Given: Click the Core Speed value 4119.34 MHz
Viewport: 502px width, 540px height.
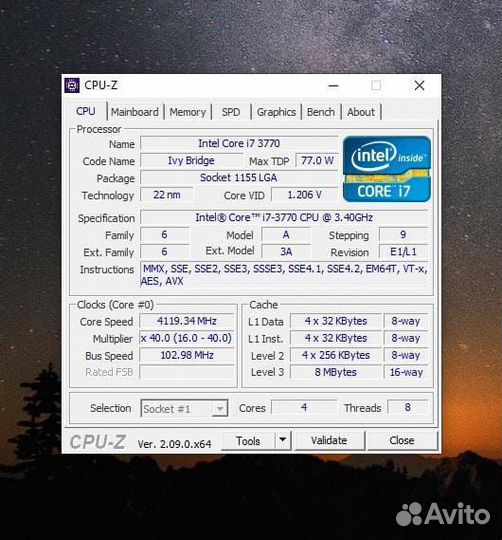Looking at the screenshot, I should pyautogui.click(x=187, y=321).
